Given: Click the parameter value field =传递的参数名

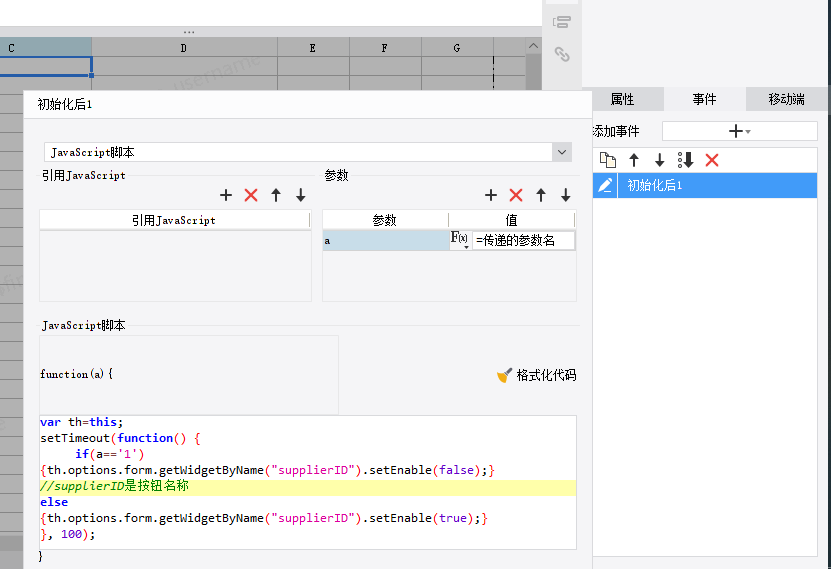Looking at the screenshot, I should pos(523,240).
